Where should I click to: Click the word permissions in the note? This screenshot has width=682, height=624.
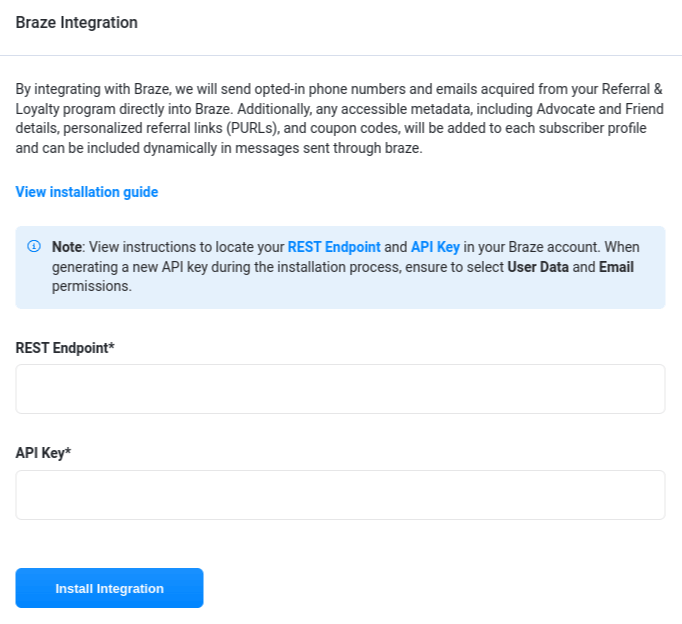pos(92,286)
